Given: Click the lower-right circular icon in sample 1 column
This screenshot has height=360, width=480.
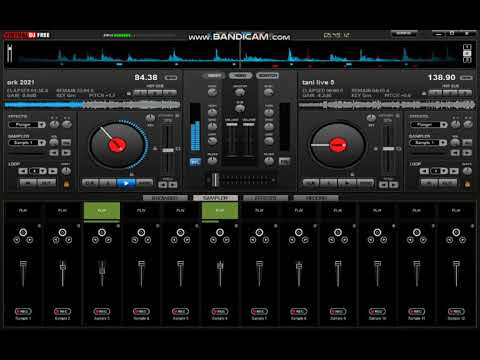Looking at the screenshot, I should 29,240.
